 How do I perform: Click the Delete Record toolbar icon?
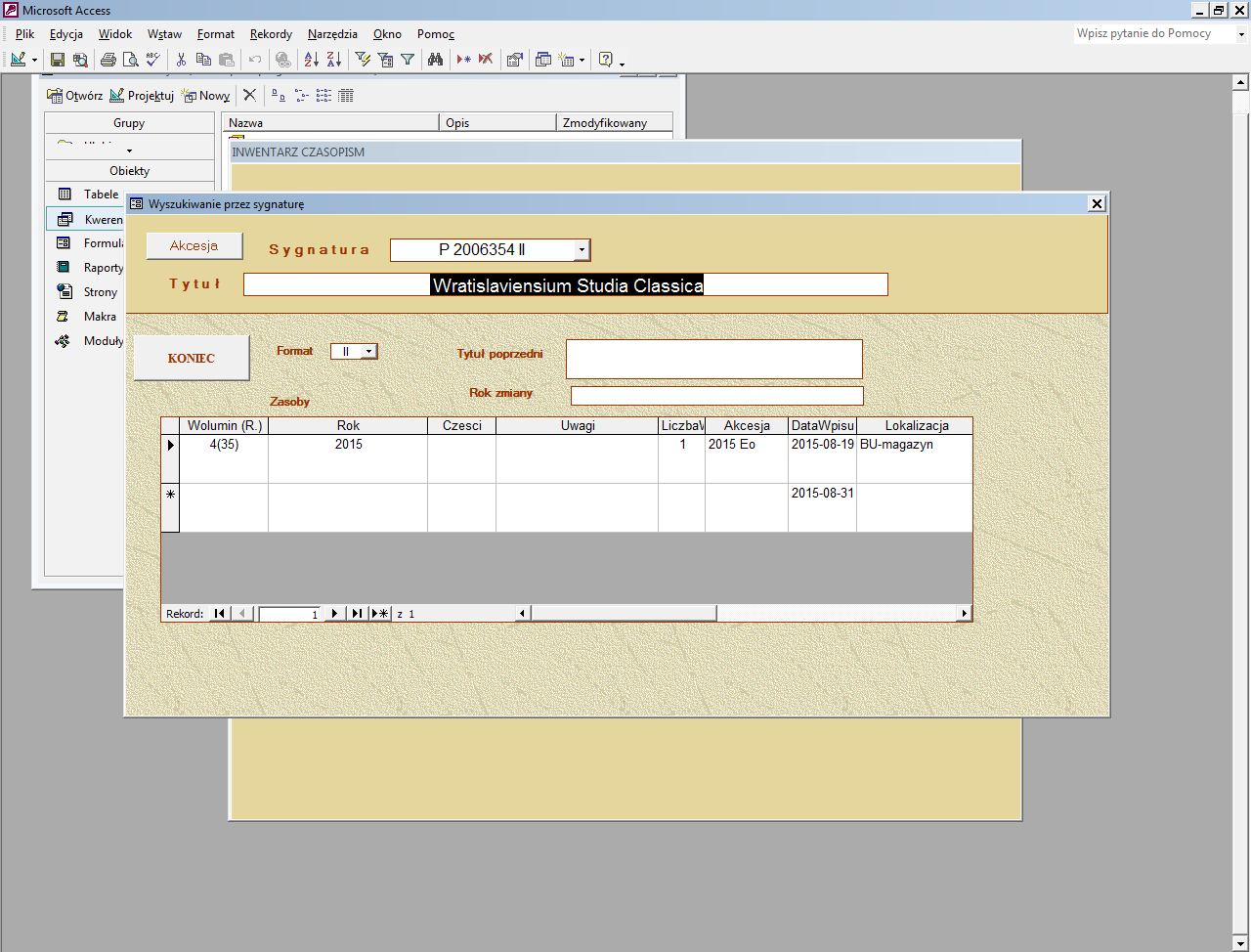[486, 60]
